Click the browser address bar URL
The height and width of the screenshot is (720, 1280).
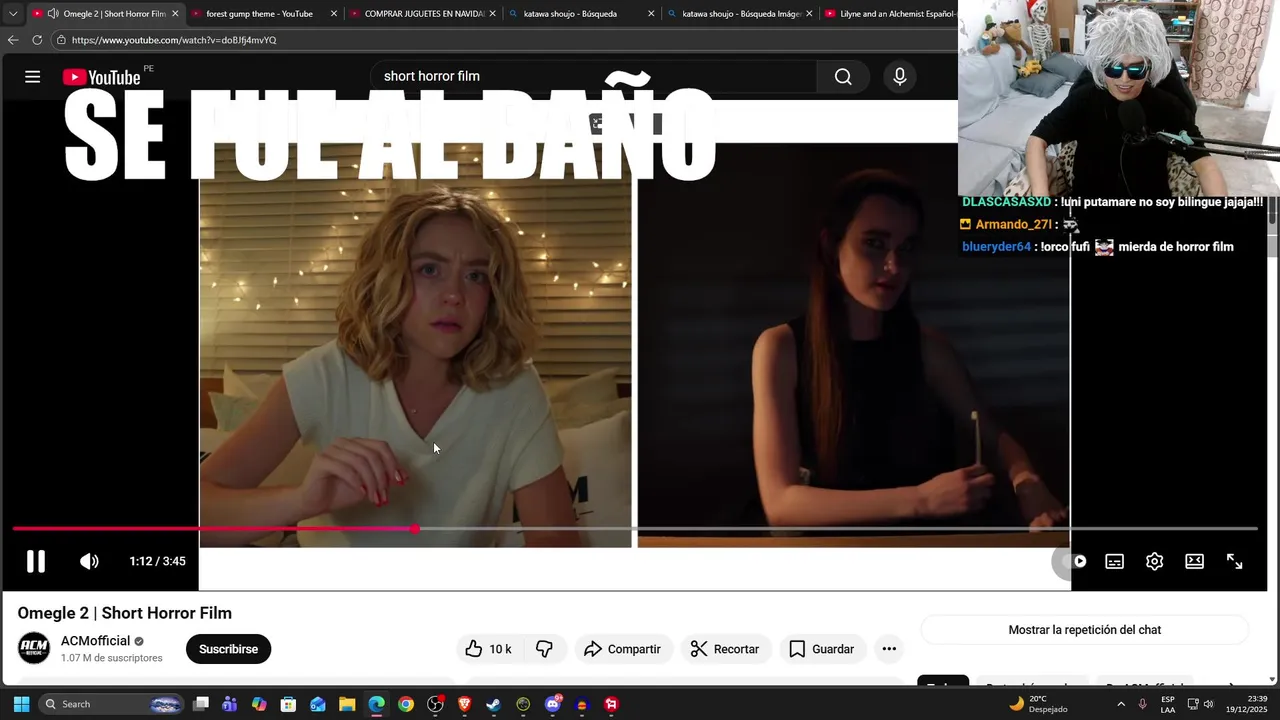(174, 40)
